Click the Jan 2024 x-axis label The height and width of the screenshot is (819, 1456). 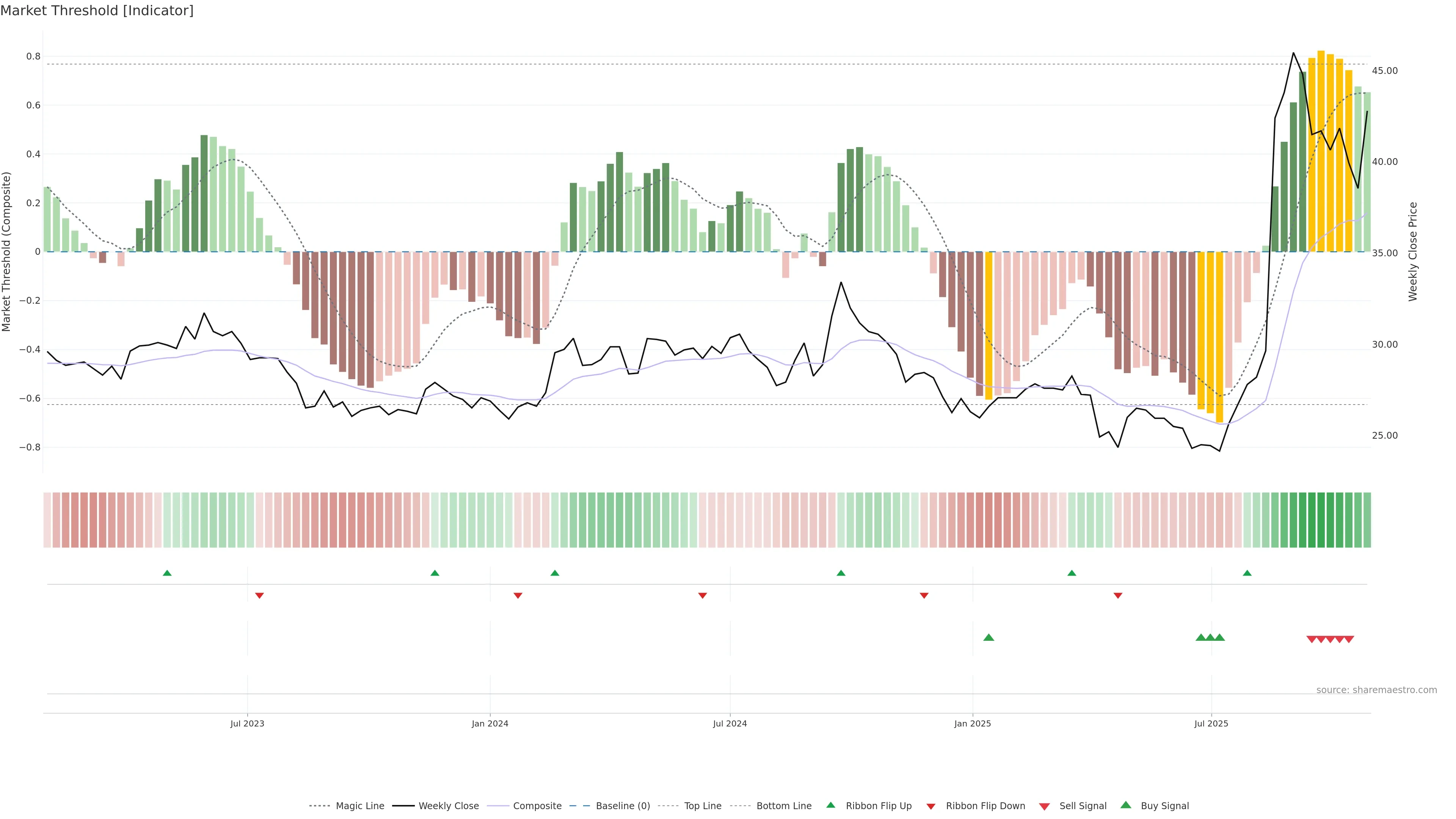click(490, 723)
